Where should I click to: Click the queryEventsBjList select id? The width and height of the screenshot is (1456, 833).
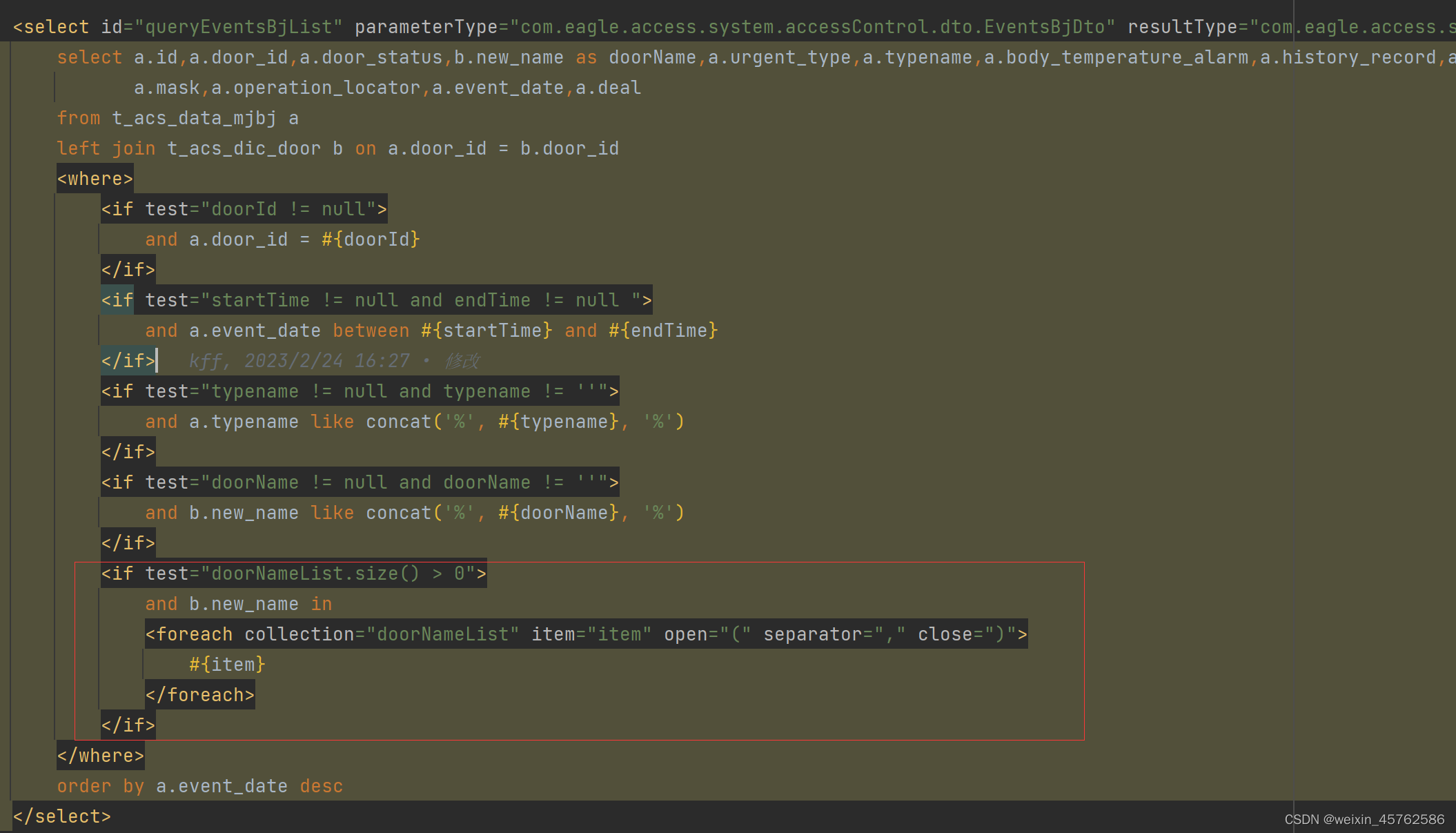point(238,27)
